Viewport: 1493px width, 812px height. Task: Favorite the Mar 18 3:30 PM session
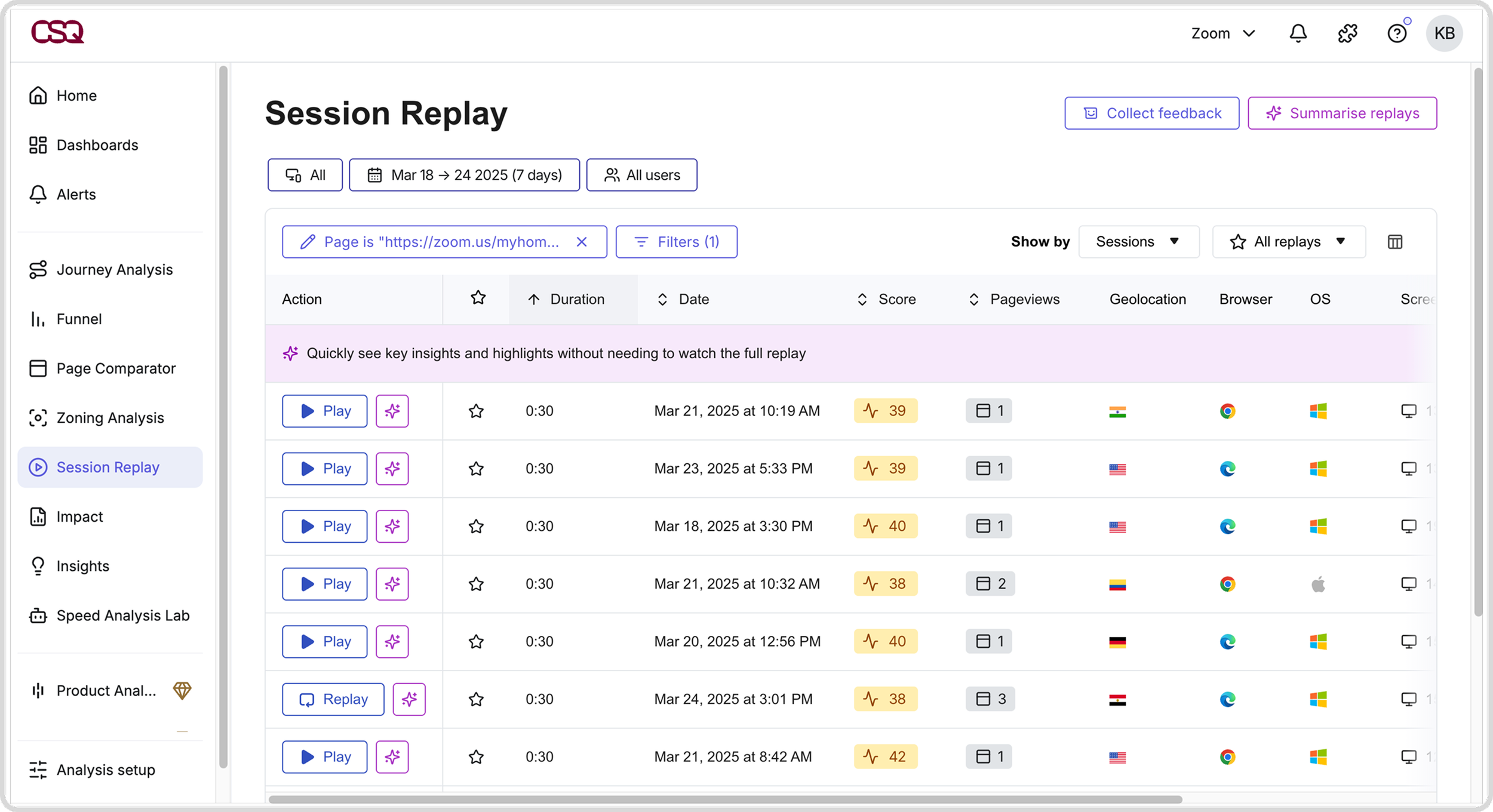coord(476,527)
